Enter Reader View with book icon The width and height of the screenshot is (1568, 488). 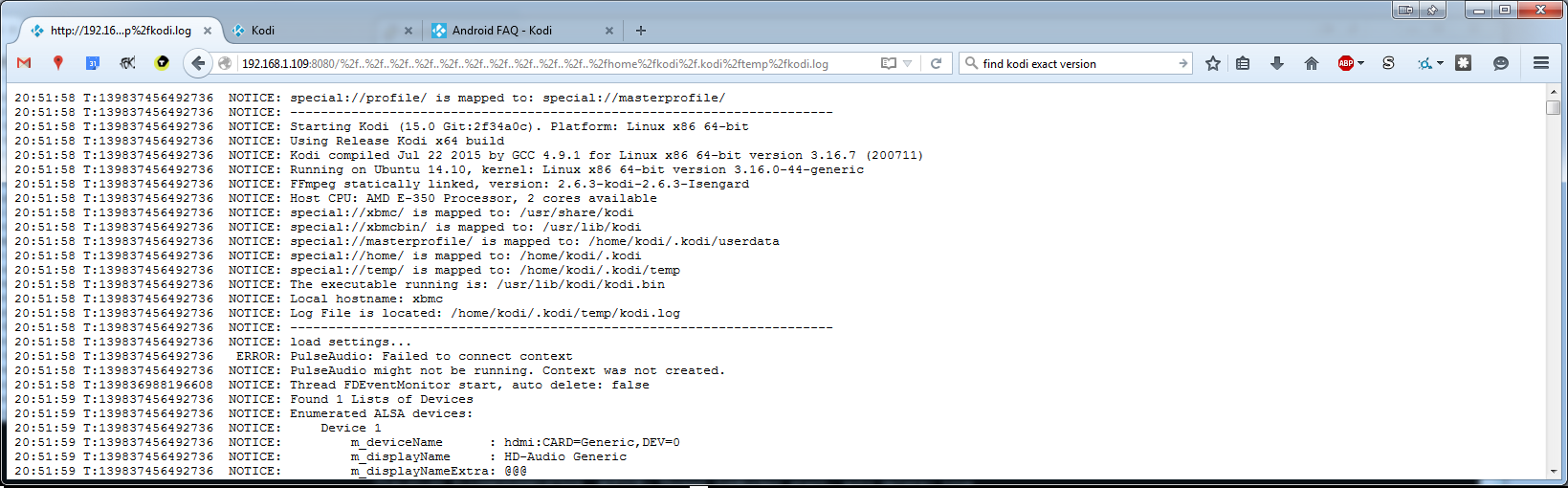pos(889,63)
